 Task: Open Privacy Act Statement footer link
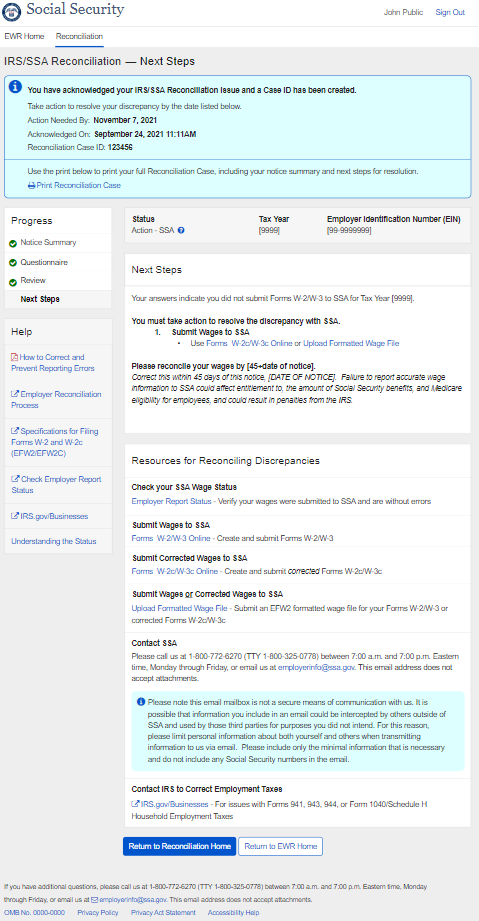163,913
